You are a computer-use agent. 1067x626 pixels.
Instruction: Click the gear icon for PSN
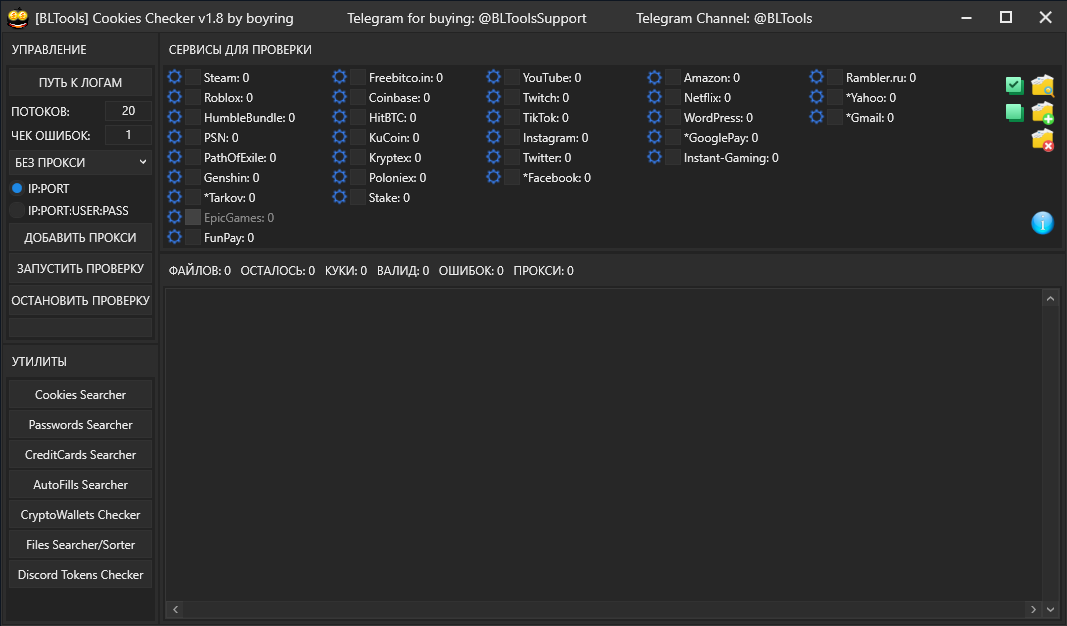click(175, 137)
